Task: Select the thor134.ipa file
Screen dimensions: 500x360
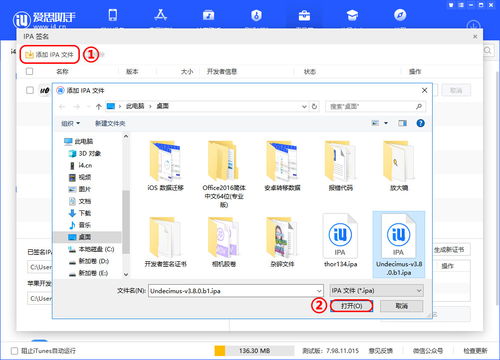Action: [x=340, y=241]
